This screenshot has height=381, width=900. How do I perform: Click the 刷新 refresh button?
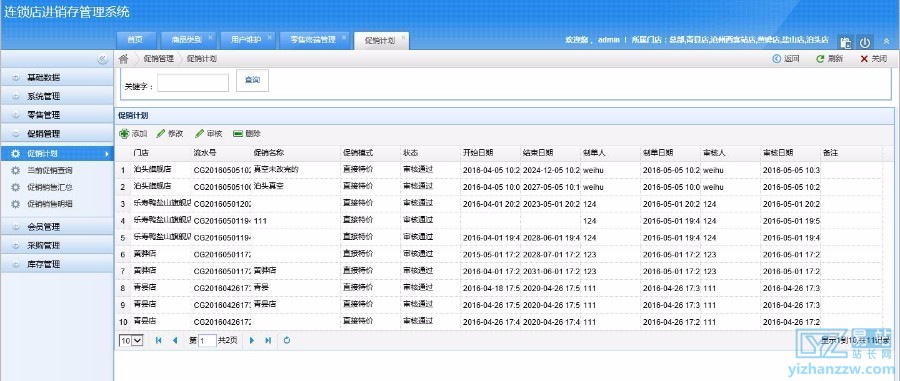click(x=830, y=59)
